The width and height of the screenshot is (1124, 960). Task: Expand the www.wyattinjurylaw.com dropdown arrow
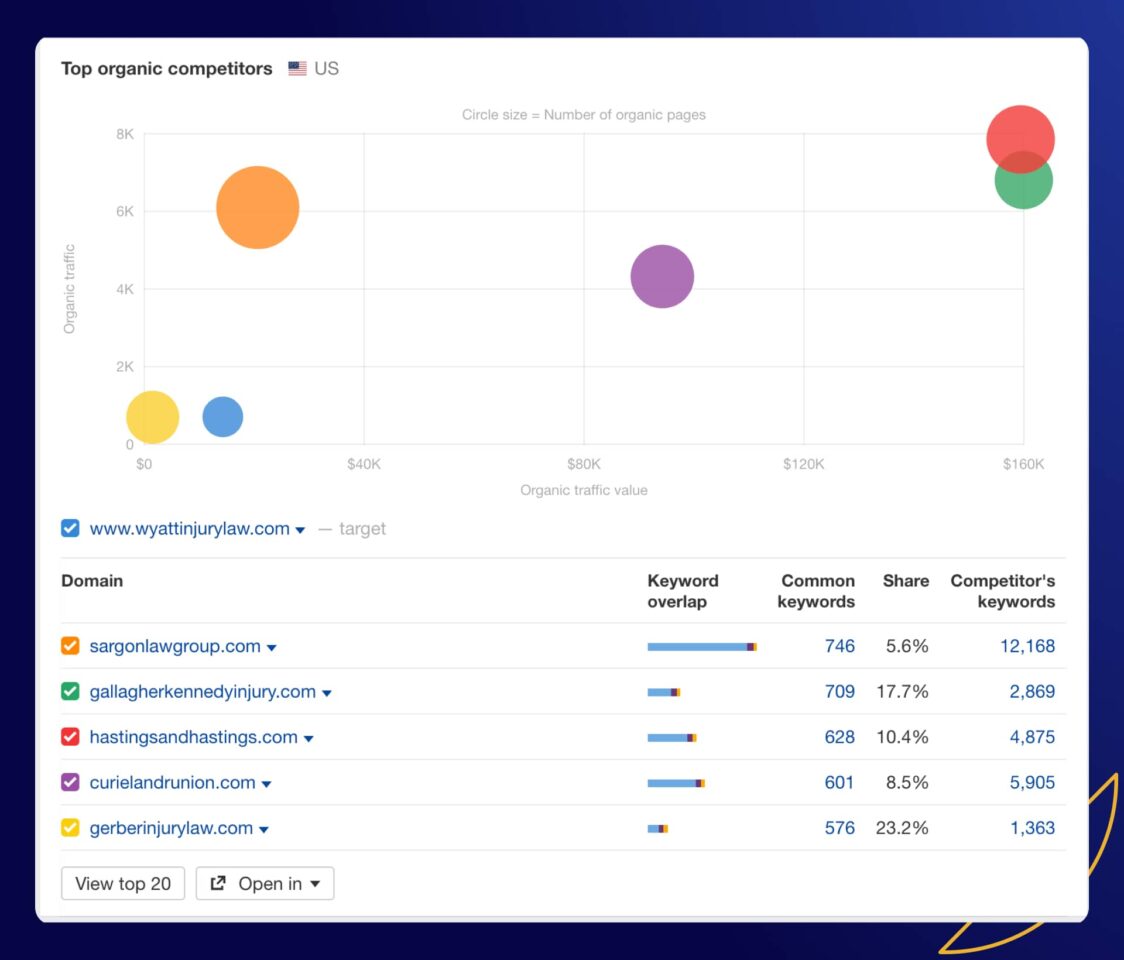pyautogui.click(x=300, y=531)
